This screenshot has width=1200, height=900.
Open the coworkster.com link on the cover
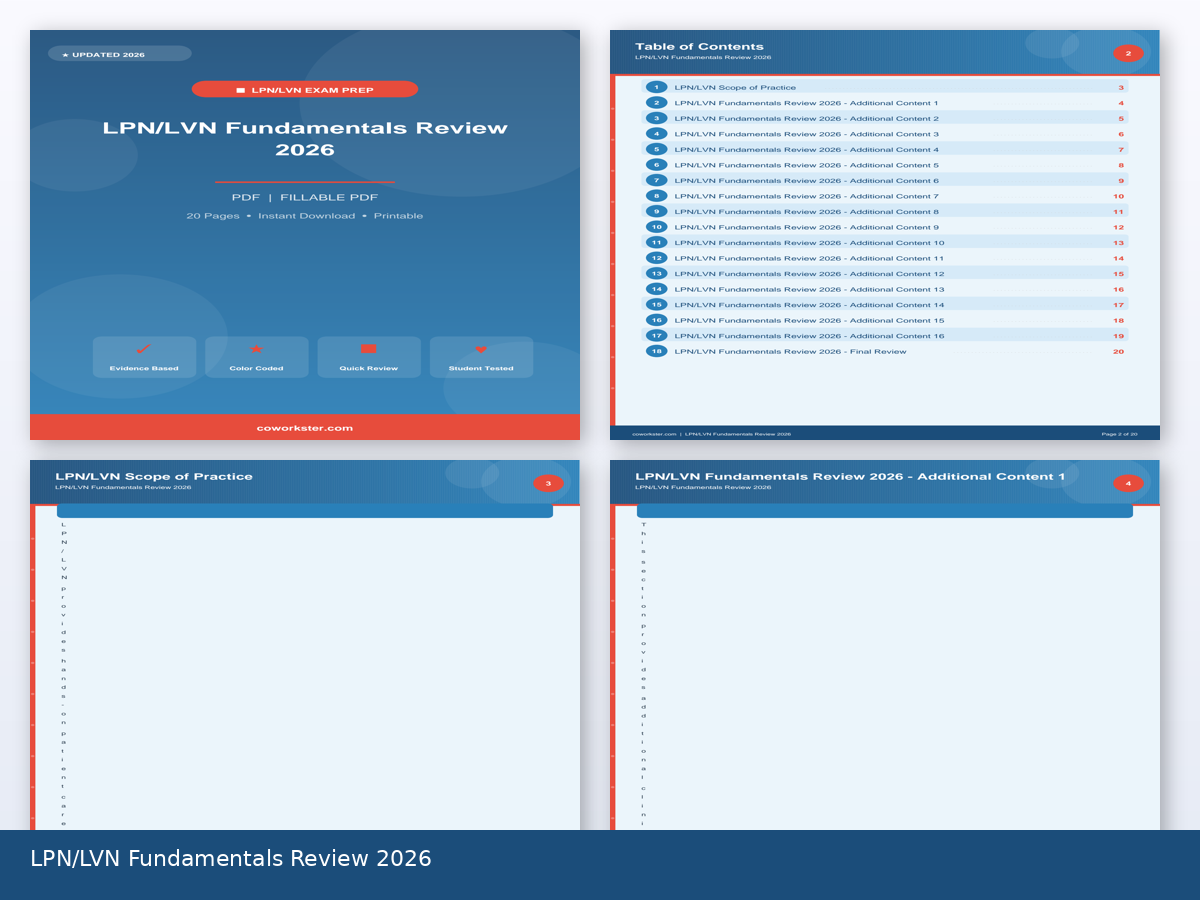[304, 428]
